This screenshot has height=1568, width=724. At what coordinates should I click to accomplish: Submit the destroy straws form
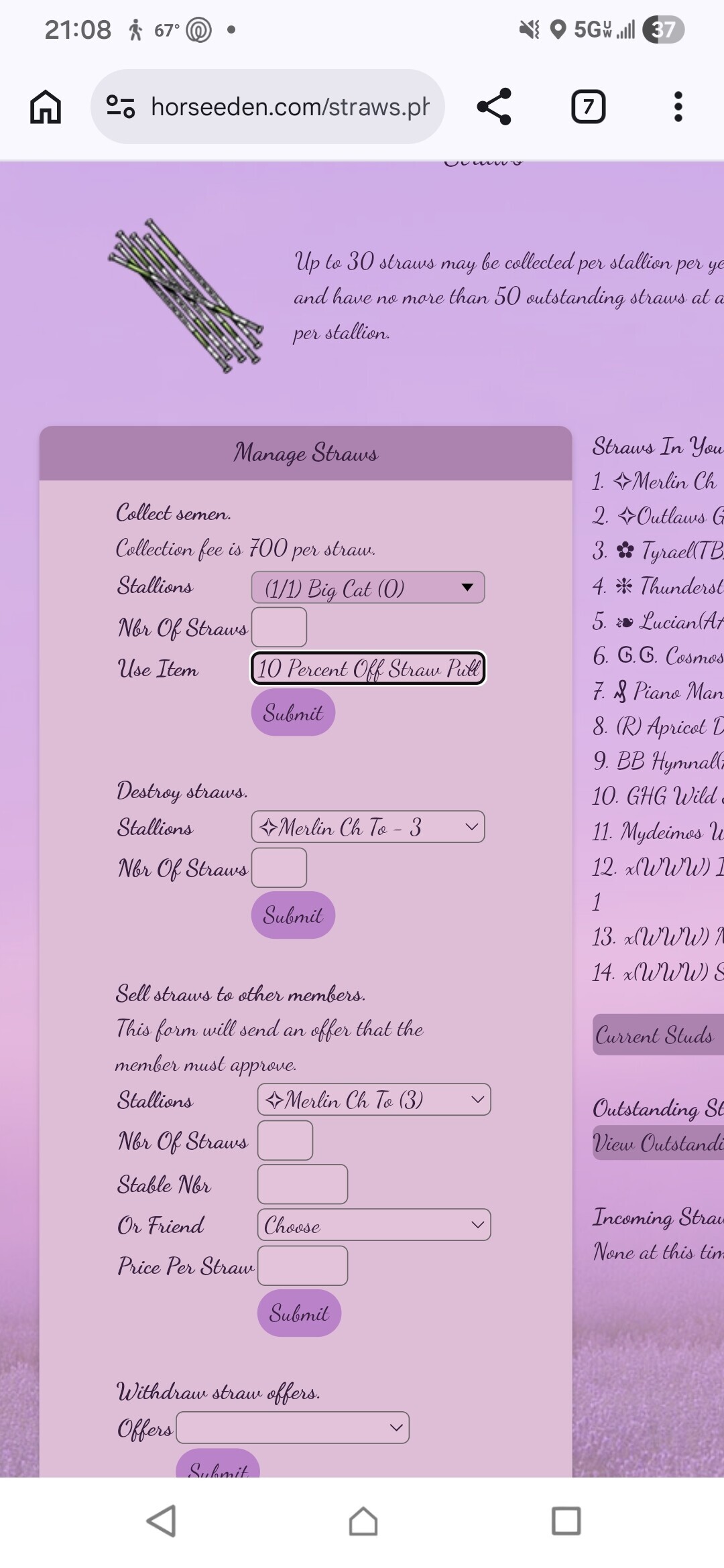293,915
